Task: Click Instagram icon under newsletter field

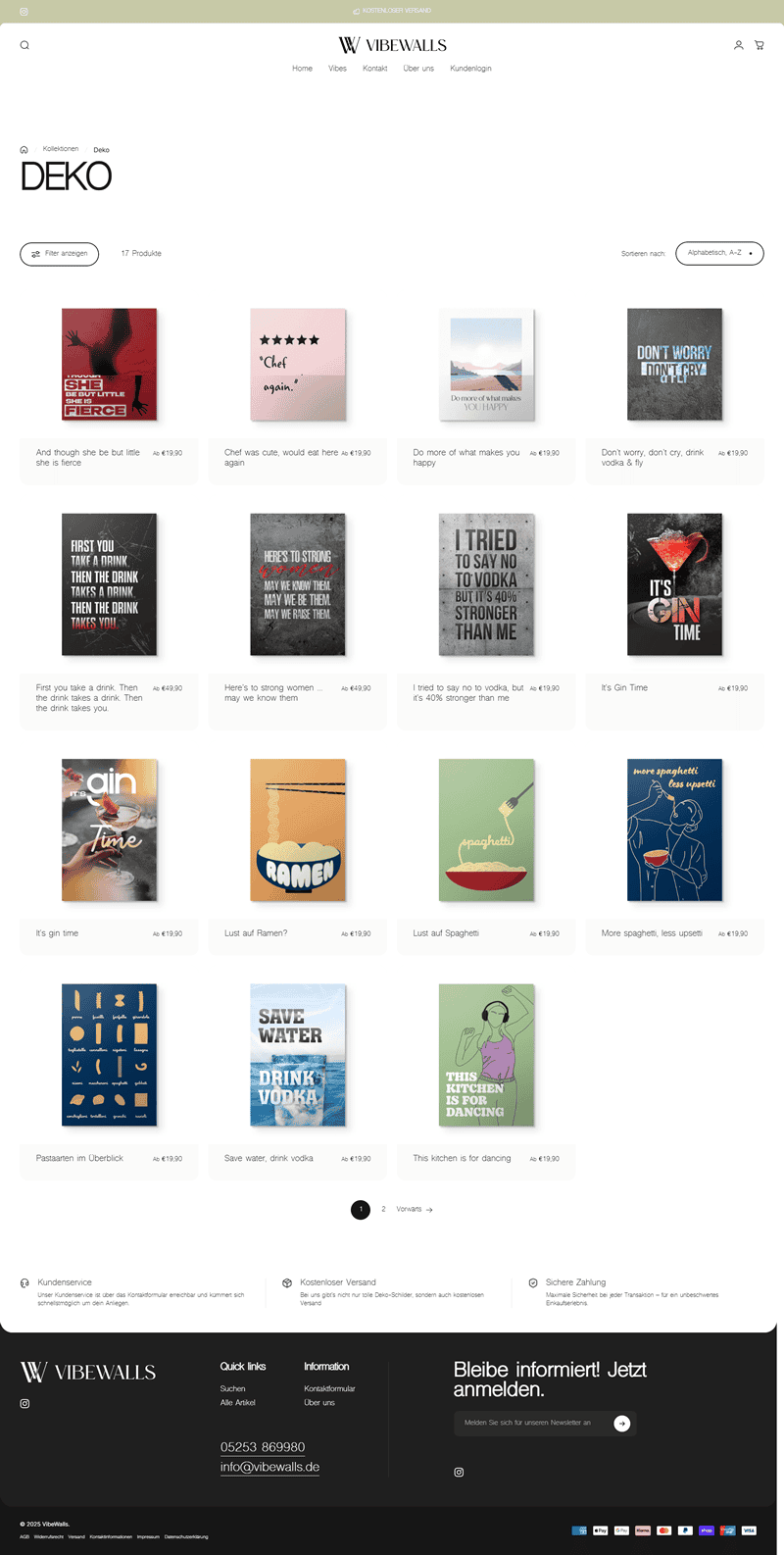Action: pos(459,1473)
